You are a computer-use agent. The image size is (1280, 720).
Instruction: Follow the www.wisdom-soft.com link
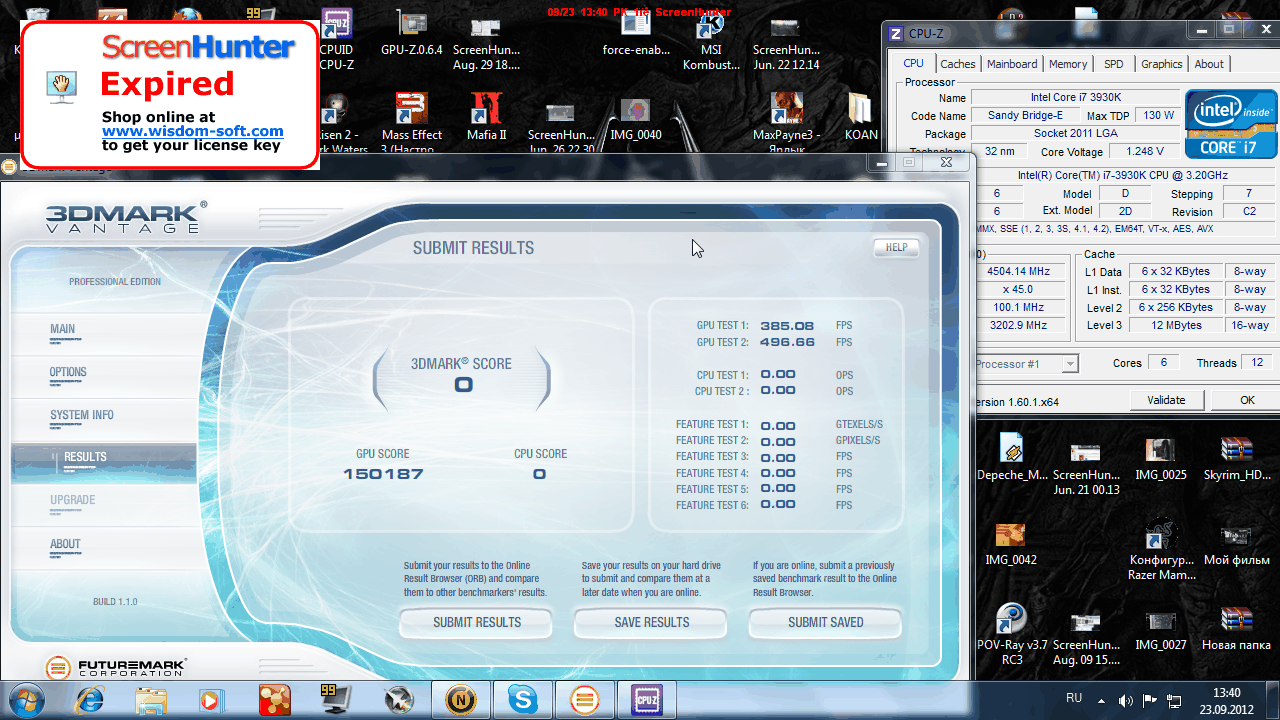[192, 131]
